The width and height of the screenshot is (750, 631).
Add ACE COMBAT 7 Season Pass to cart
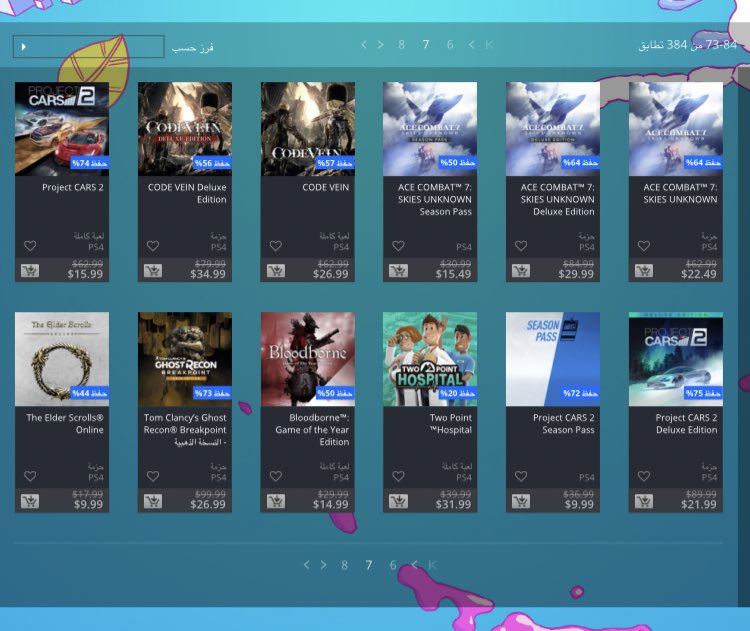point(398,271)
